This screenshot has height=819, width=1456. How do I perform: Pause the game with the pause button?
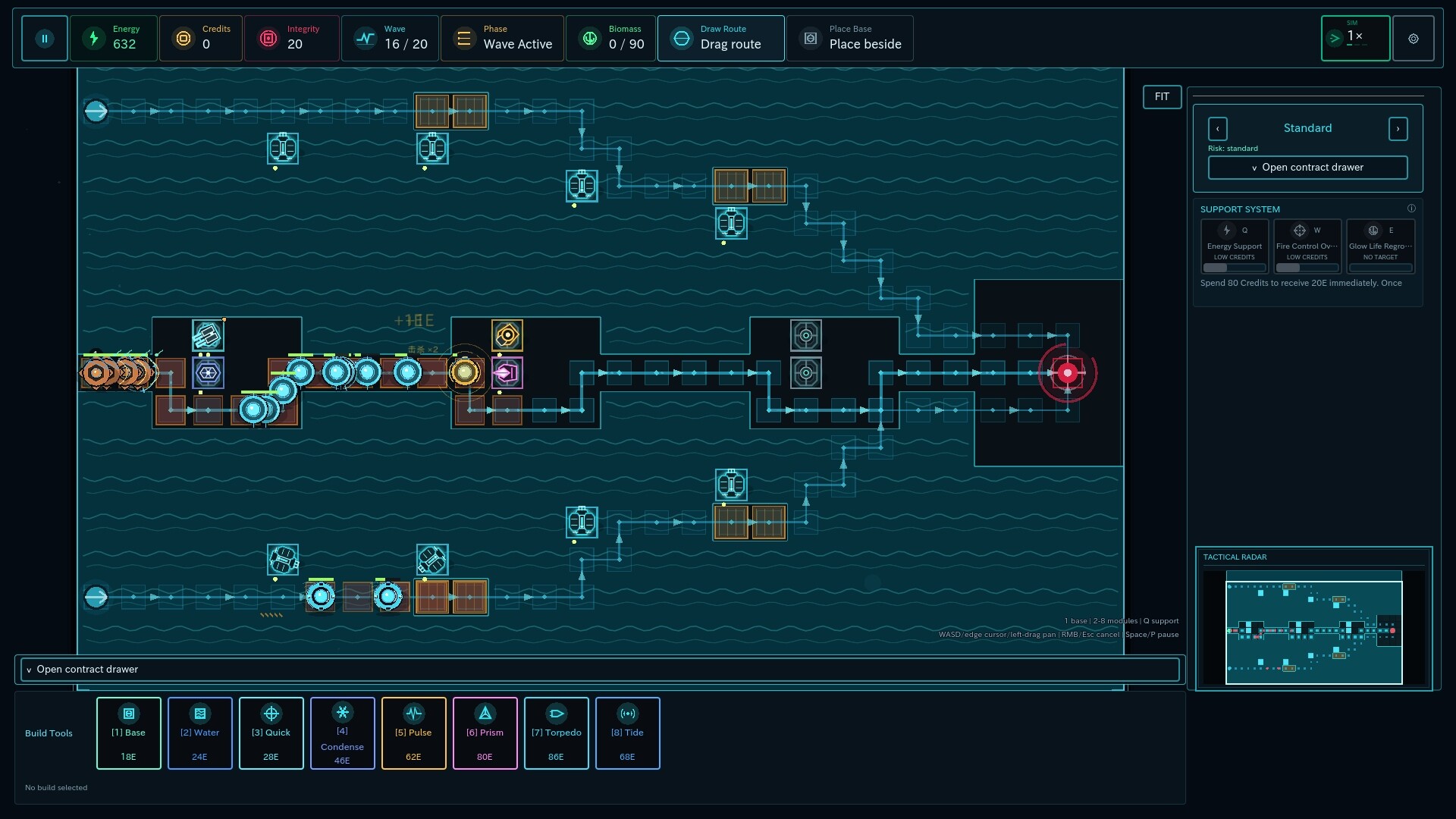(45, 38)
